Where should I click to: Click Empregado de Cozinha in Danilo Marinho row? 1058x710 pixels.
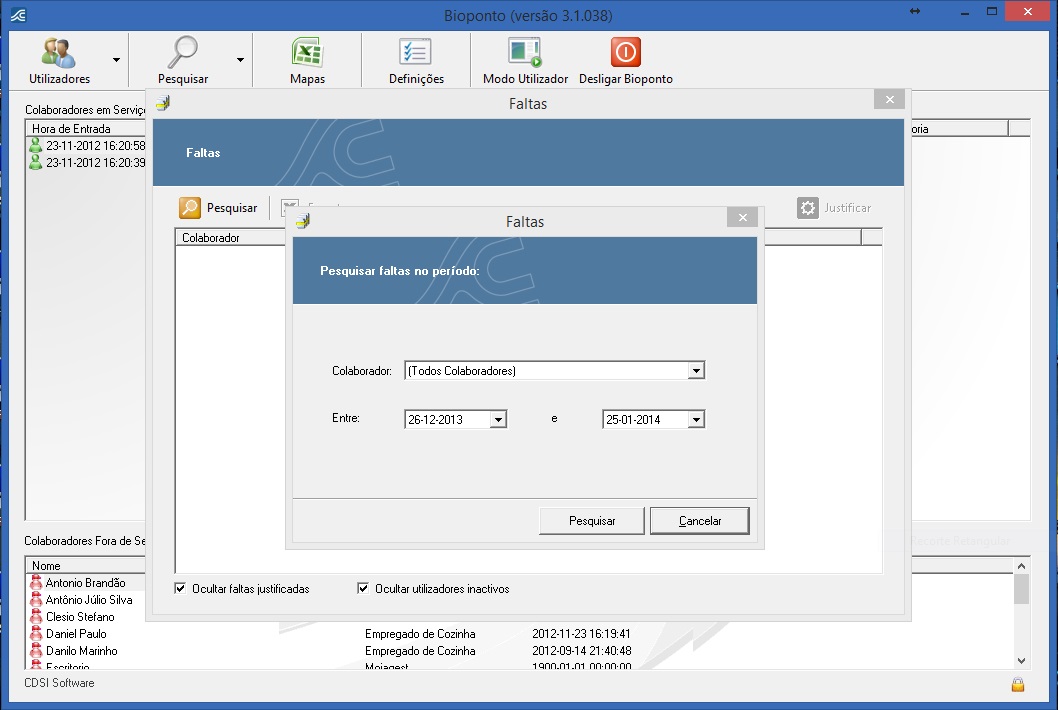click(420, 651)
